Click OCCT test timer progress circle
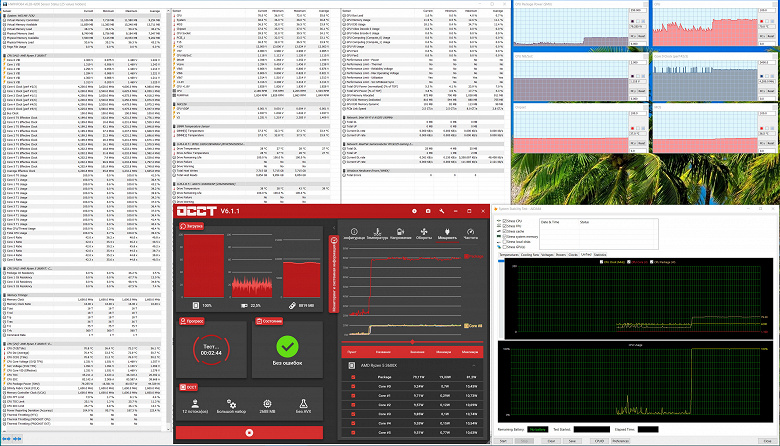This screenshot has height=446, width=780. coord(211,350)
